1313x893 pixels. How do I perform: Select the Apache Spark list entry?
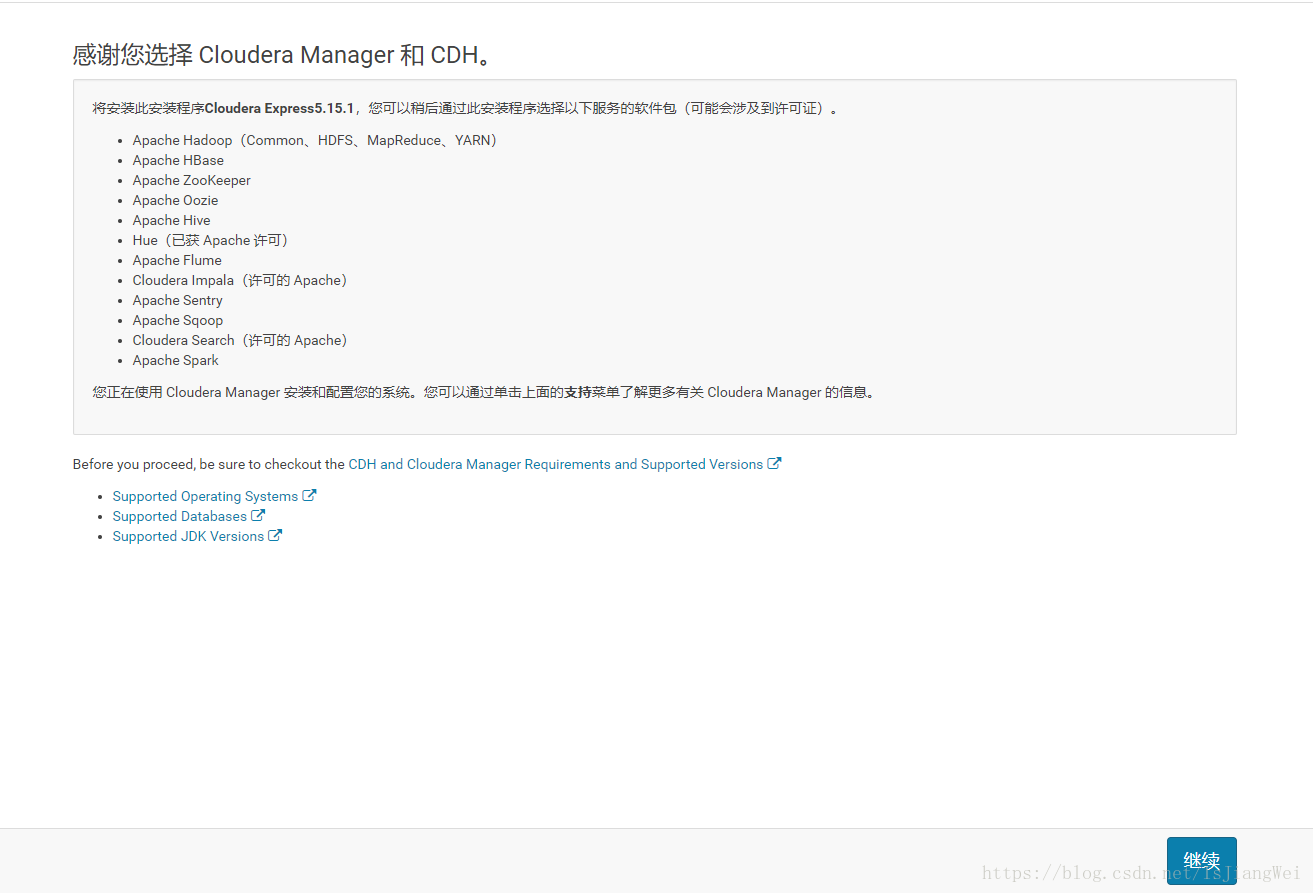click(x=175, y=360)
